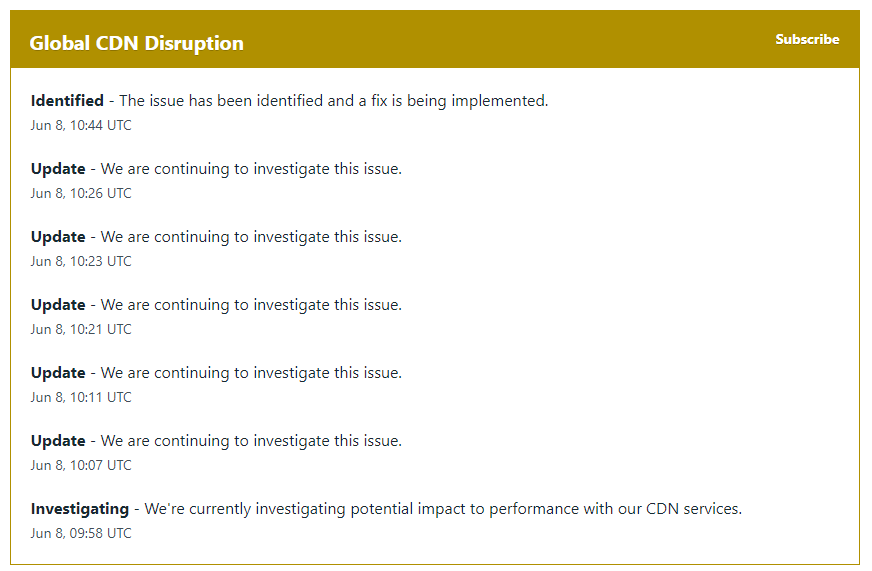Select the Identified status label
872x571 pixels.
(67, 101)
